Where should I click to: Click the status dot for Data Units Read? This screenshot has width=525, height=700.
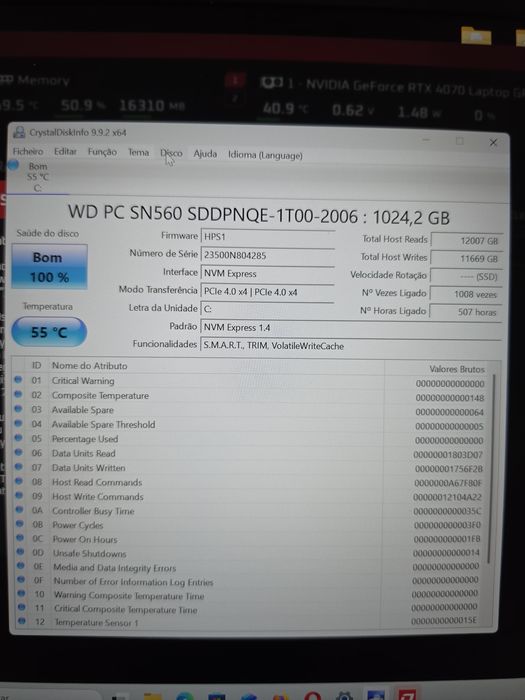tap(18, 452)
